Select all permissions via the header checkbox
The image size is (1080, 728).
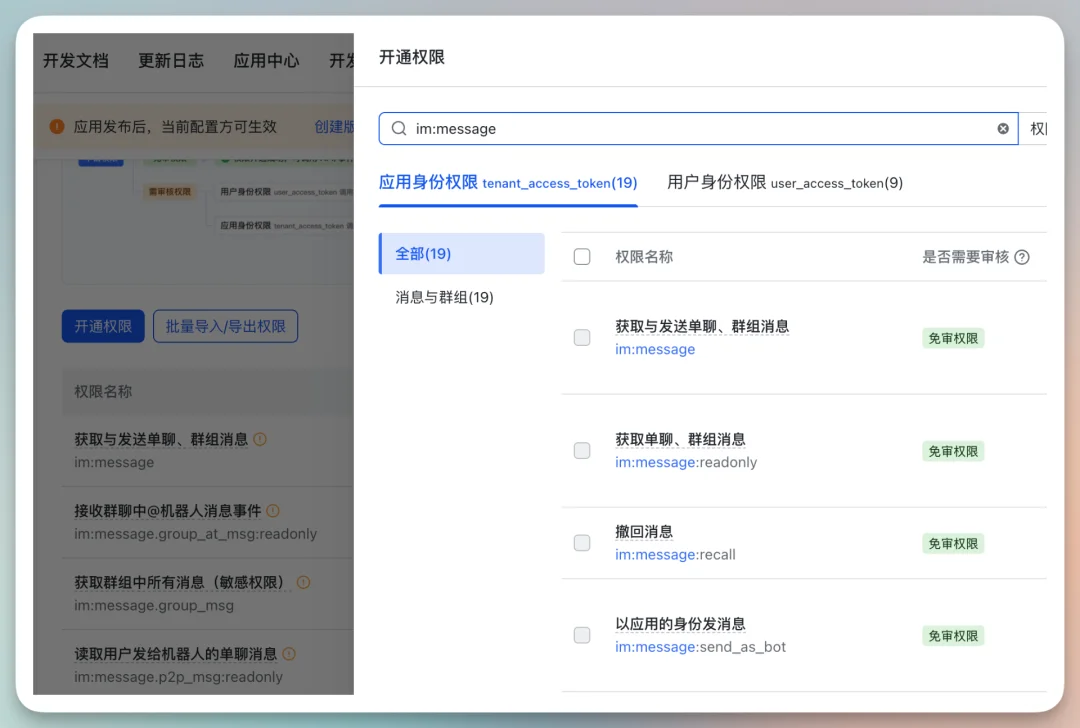coord(582,256)
